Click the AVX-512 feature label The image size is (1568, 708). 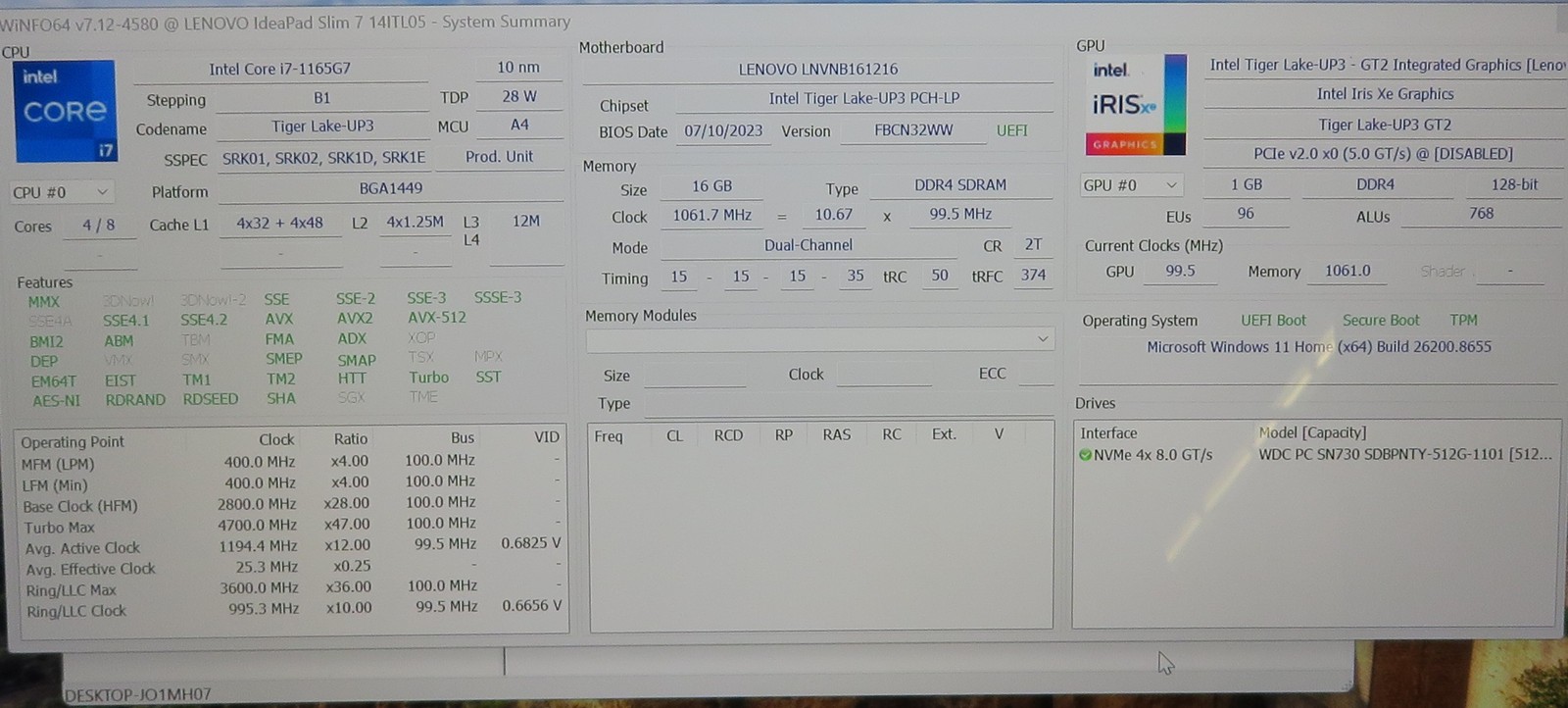[x=437, y=318]
